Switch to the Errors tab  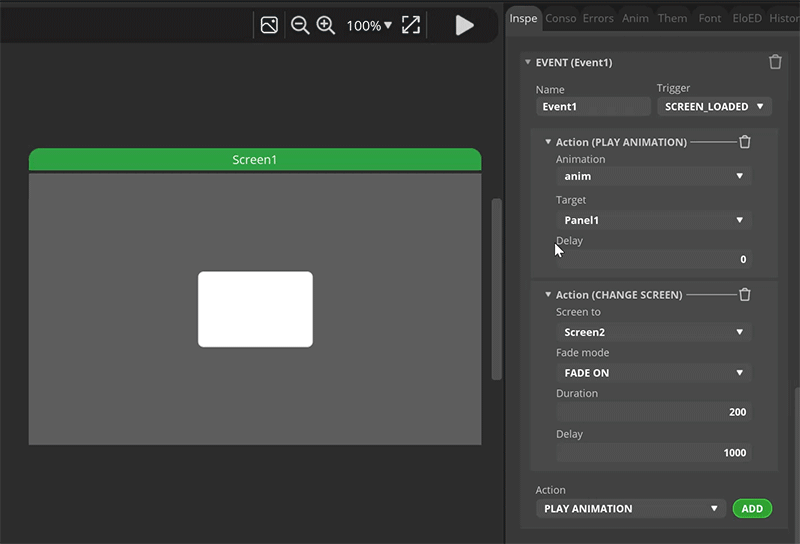[x=598, y=18]
